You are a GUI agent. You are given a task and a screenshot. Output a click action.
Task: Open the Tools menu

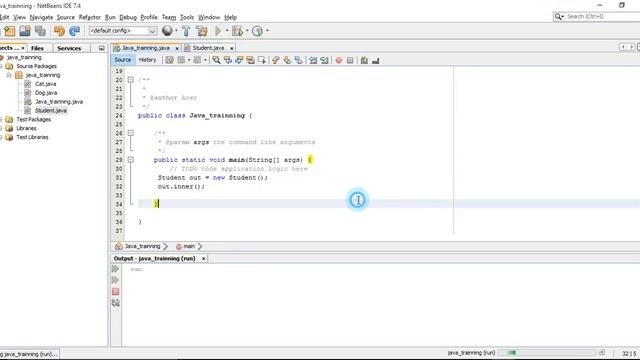coord(187,17)
